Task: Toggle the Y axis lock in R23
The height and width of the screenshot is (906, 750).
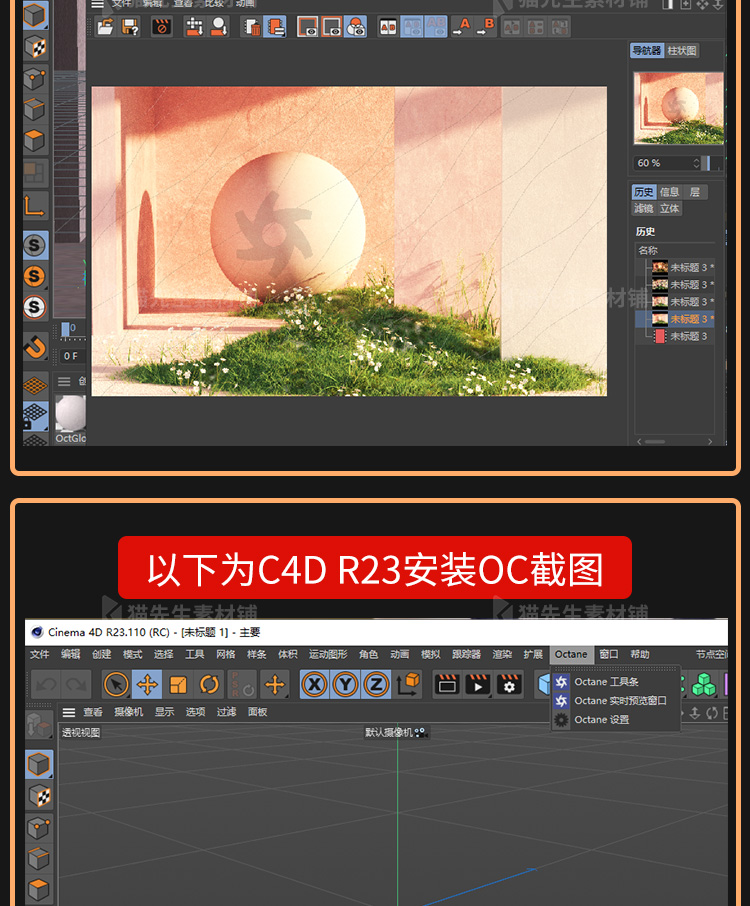Action: click(346, 685)
